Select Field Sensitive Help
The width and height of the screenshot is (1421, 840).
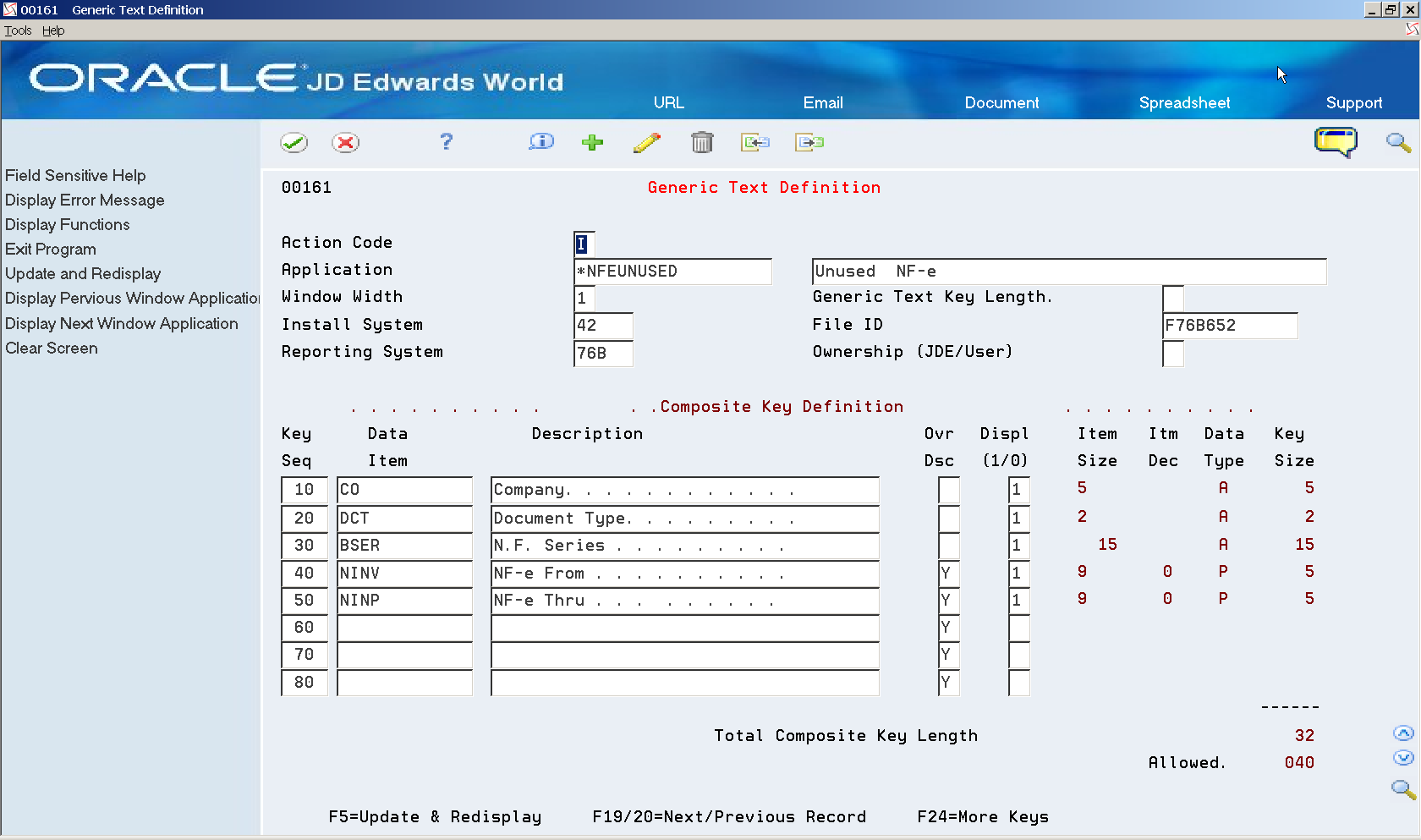point(75,175)
